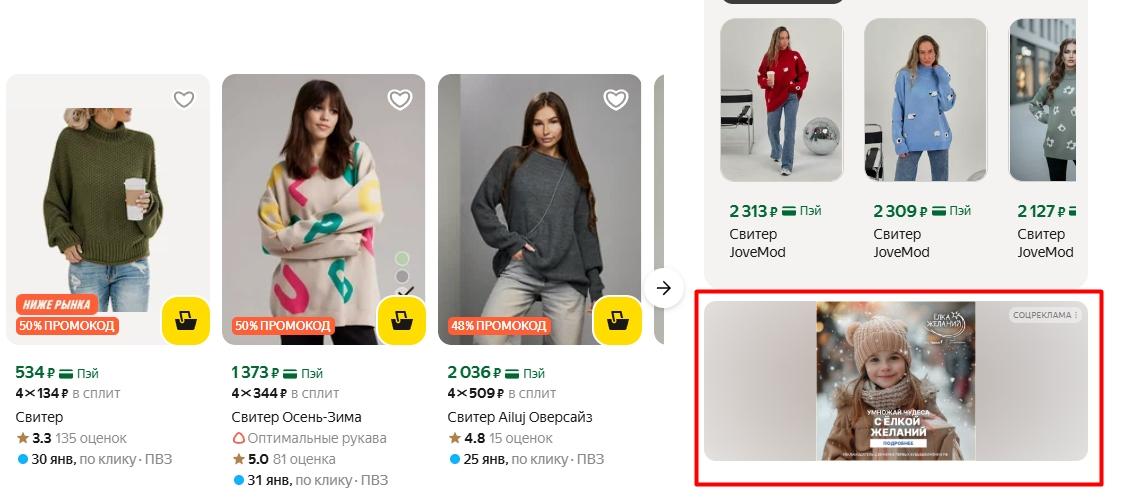Select the light green color swatch
The height and width of the screenshot is (502, 1121).
tap(402, 259)
